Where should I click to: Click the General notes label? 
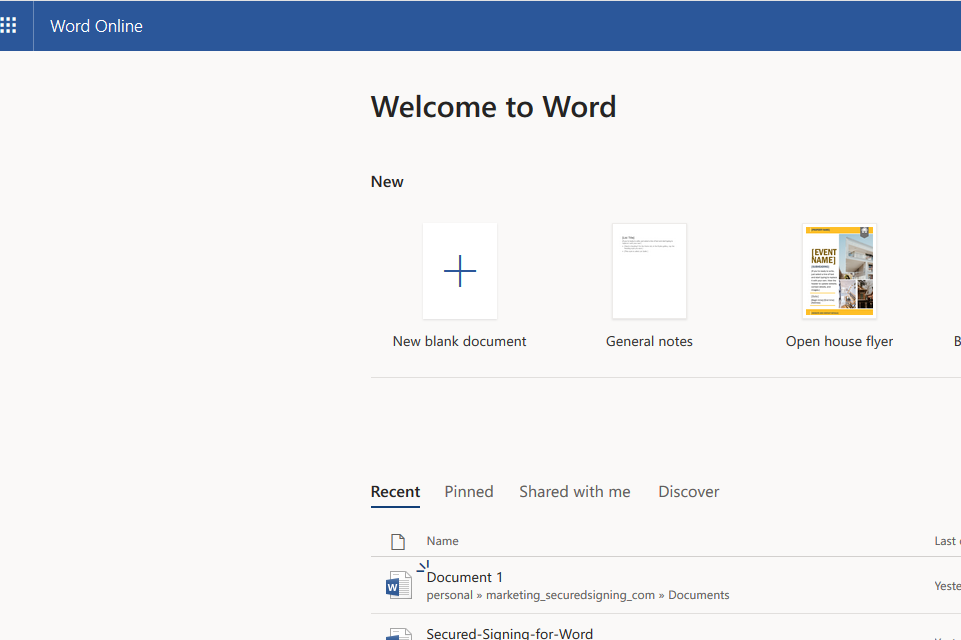[x=649, y=341]
